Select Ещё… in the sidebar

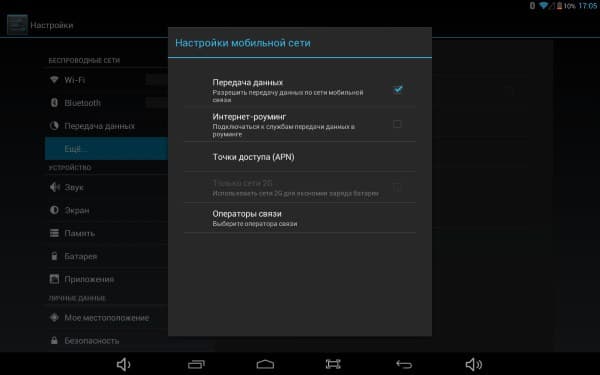pyautogui.click(x=106, y=148)
